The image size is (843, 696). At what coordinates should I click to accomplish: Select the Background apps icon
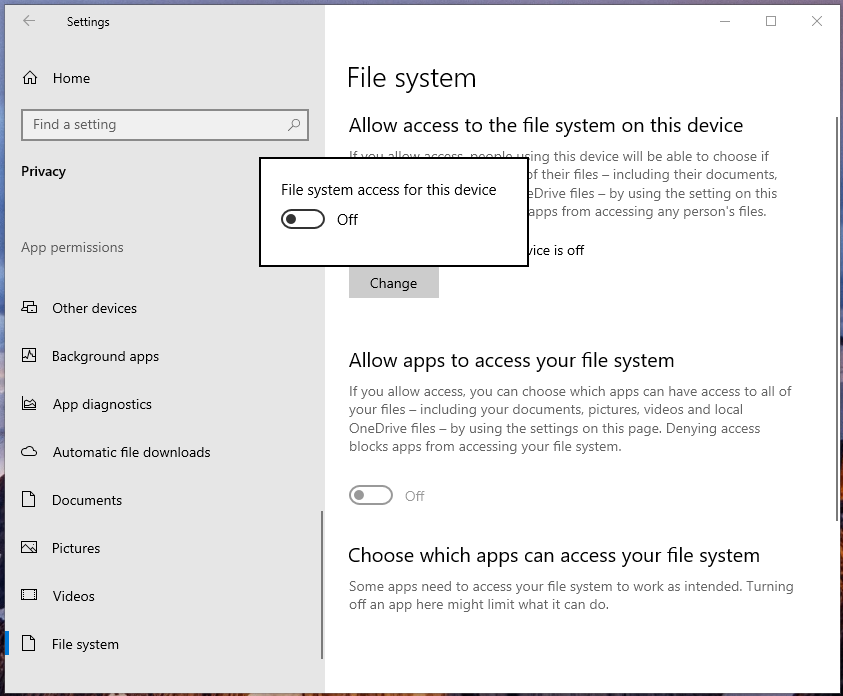coord(30,356)
